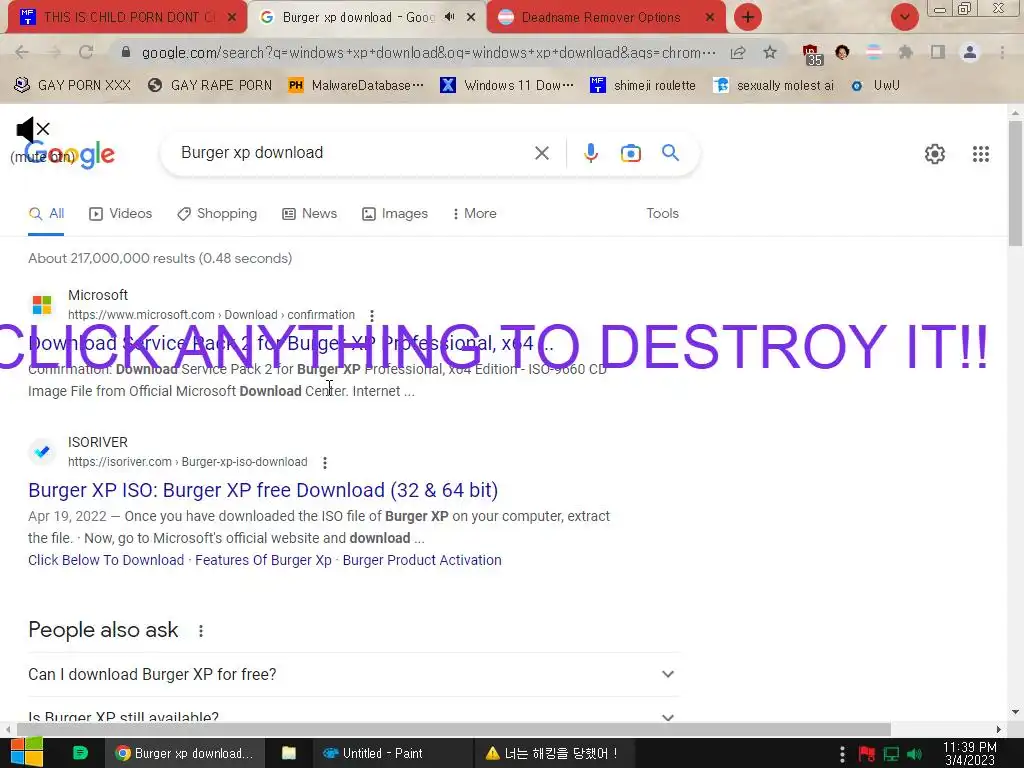The height and width of the screenshot is (768, 1024).
Task: Open the Burger XP ISO free Download result
Action: [263, 490]
